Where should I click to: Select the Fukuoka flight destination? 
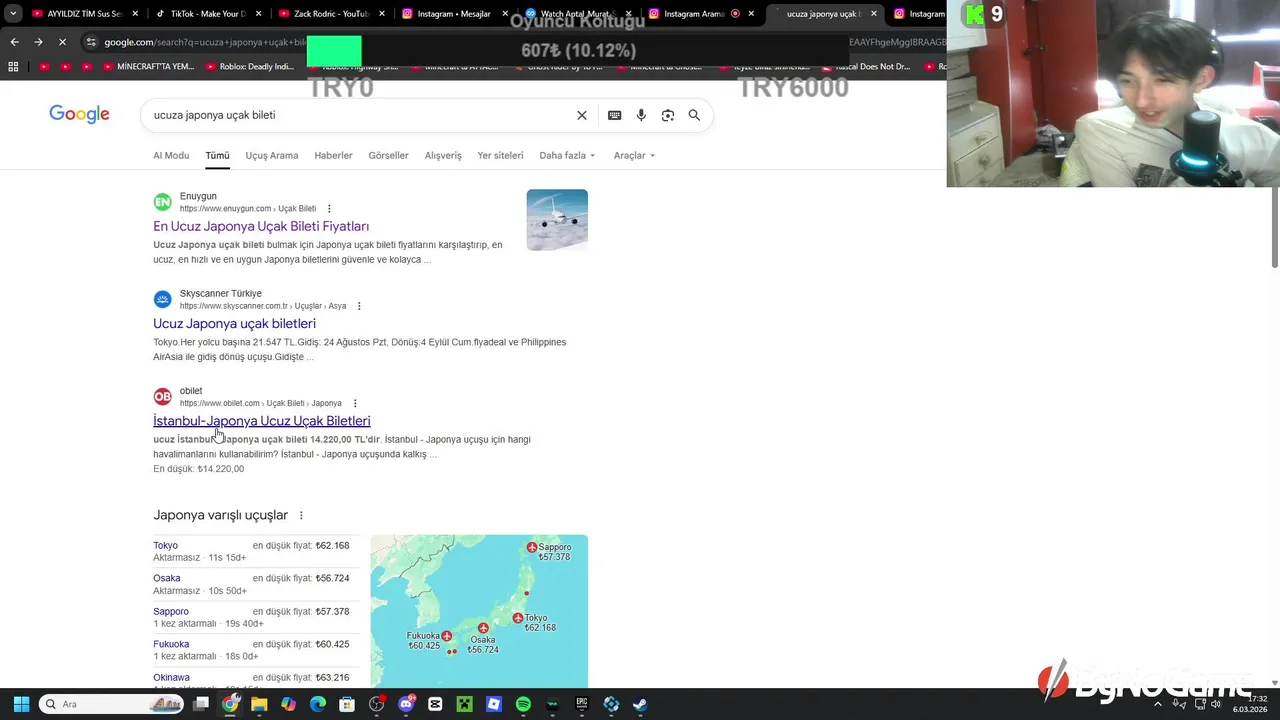pyautogui.click(x=171, y=644)
